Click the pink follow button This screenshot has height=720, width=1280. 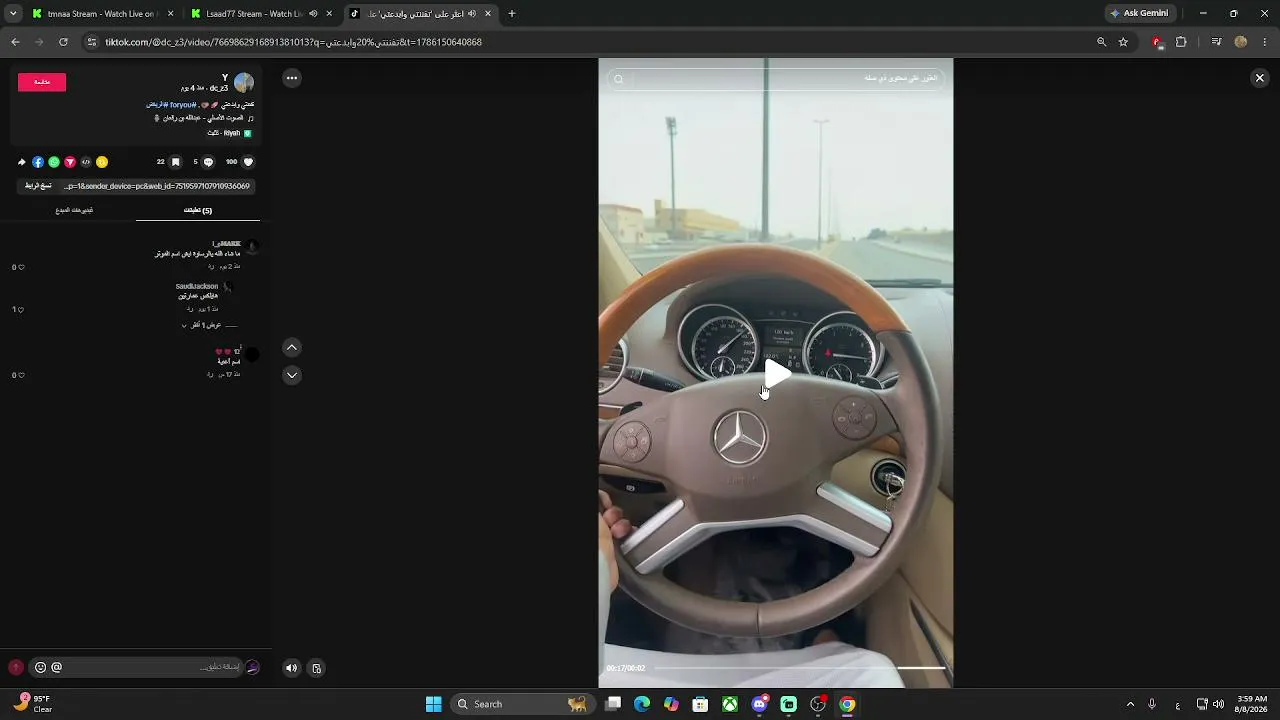(42, 82)
